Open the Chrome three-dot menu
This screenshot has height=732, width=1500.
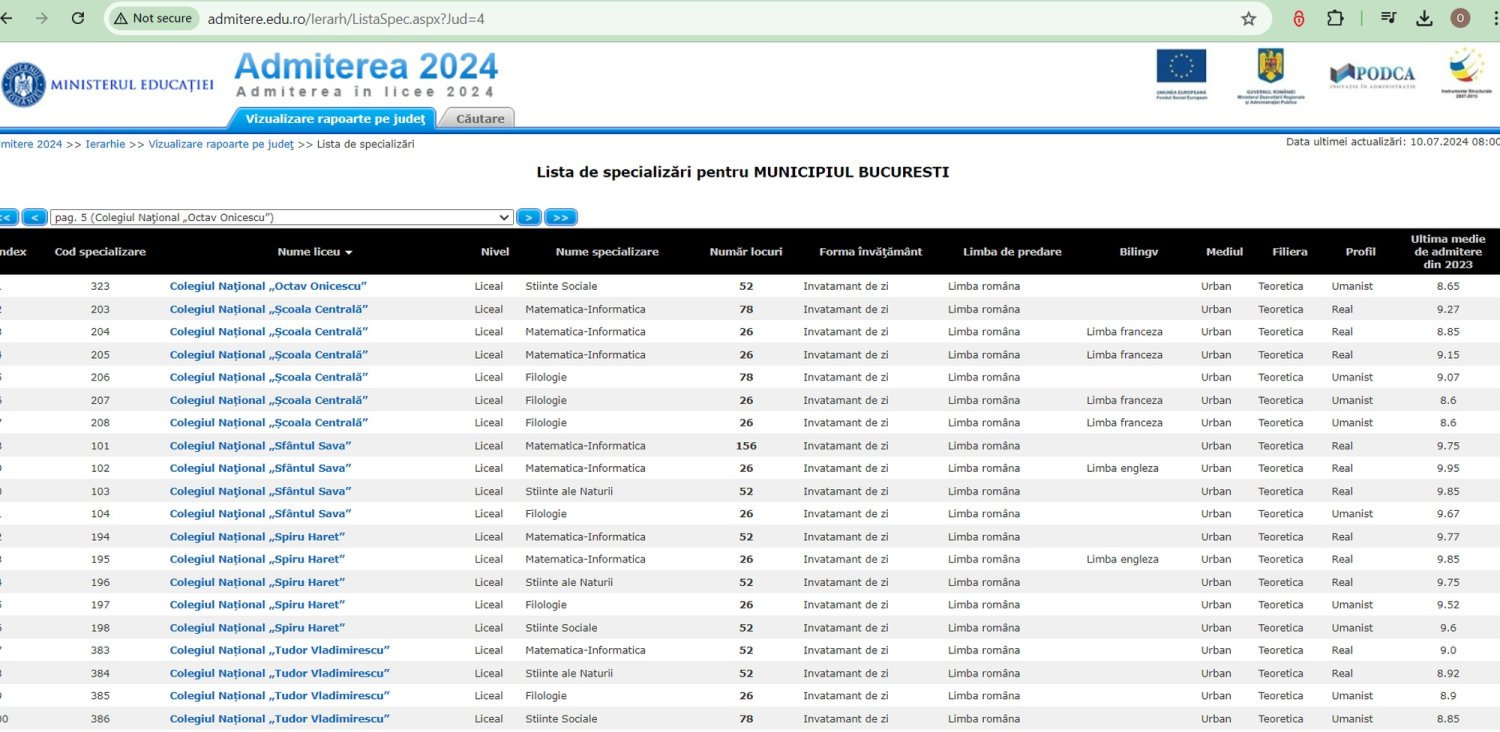[1495, 17]
